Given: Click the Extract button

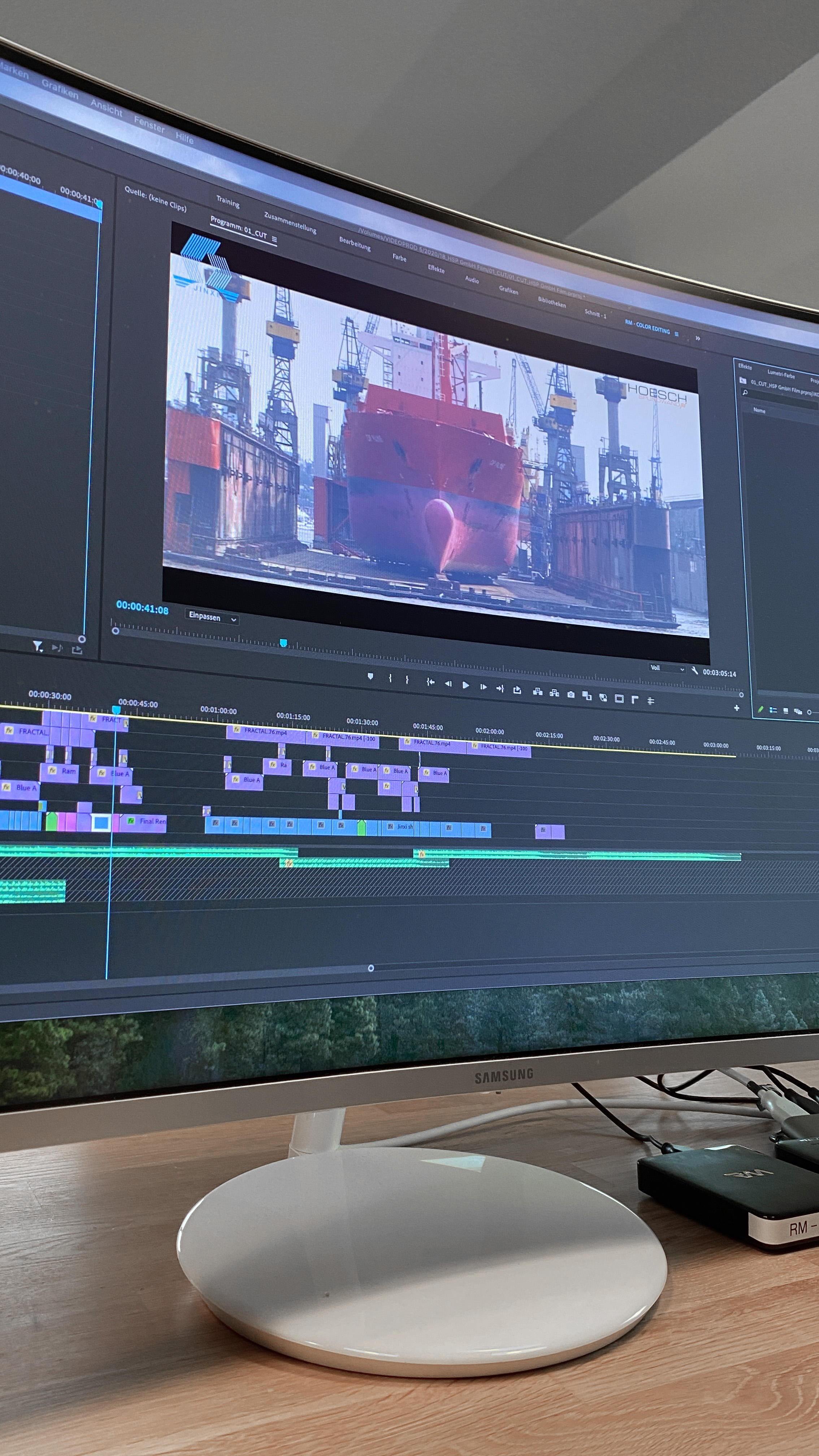Looking at the screenshot, I should pyautogui.click(x=554, y=693).
